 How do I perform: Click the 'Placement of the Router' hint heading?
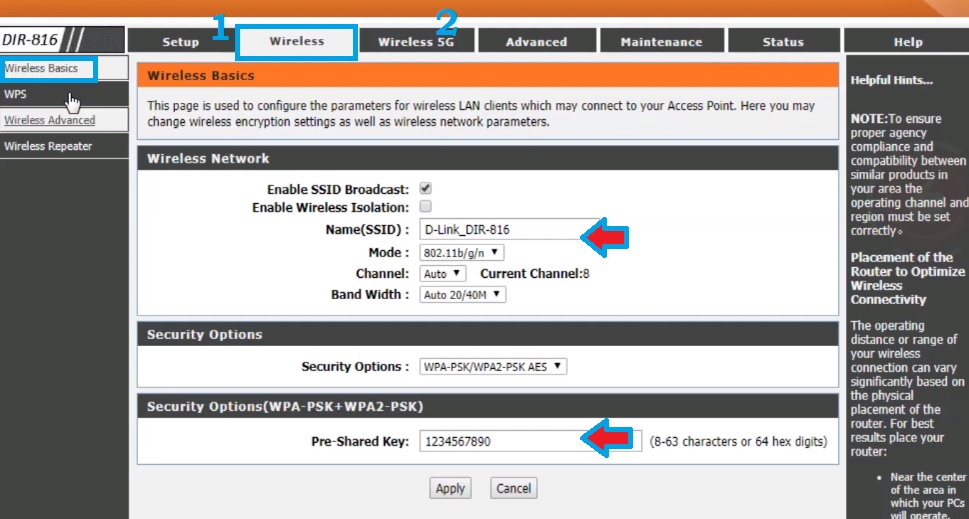click(x=907, y=279)
